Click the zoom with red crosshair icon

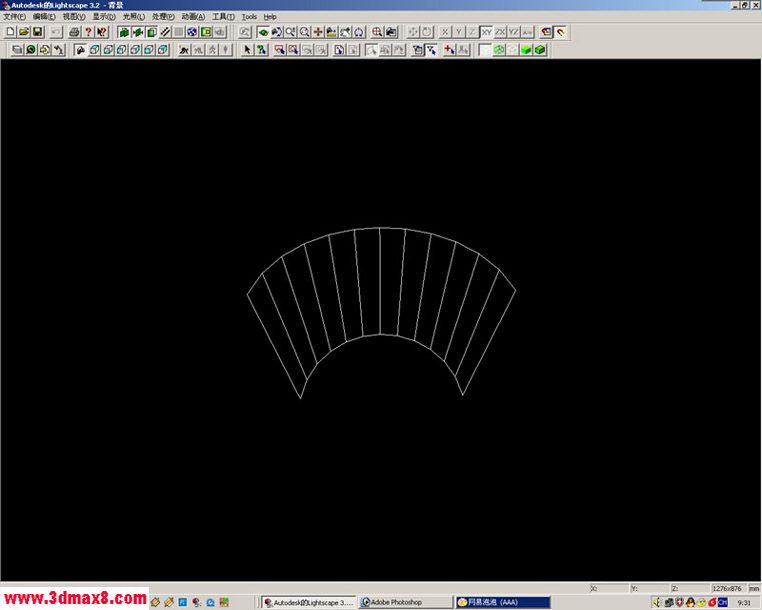click(x=377, y=32)
